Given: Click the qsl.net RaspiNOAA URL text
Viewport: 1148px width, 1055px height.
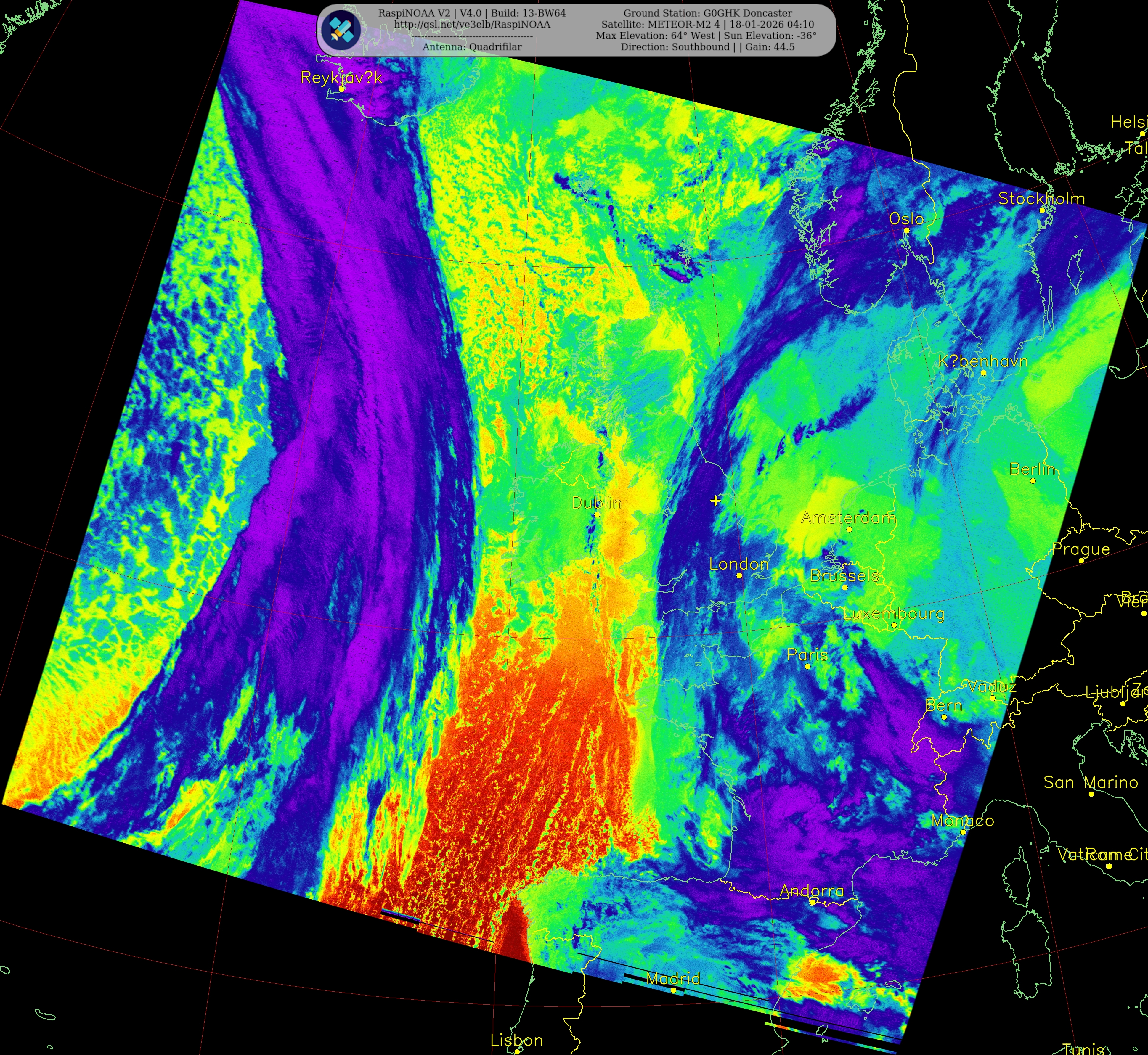Looking at the screenshot, I should pos(472,25).
